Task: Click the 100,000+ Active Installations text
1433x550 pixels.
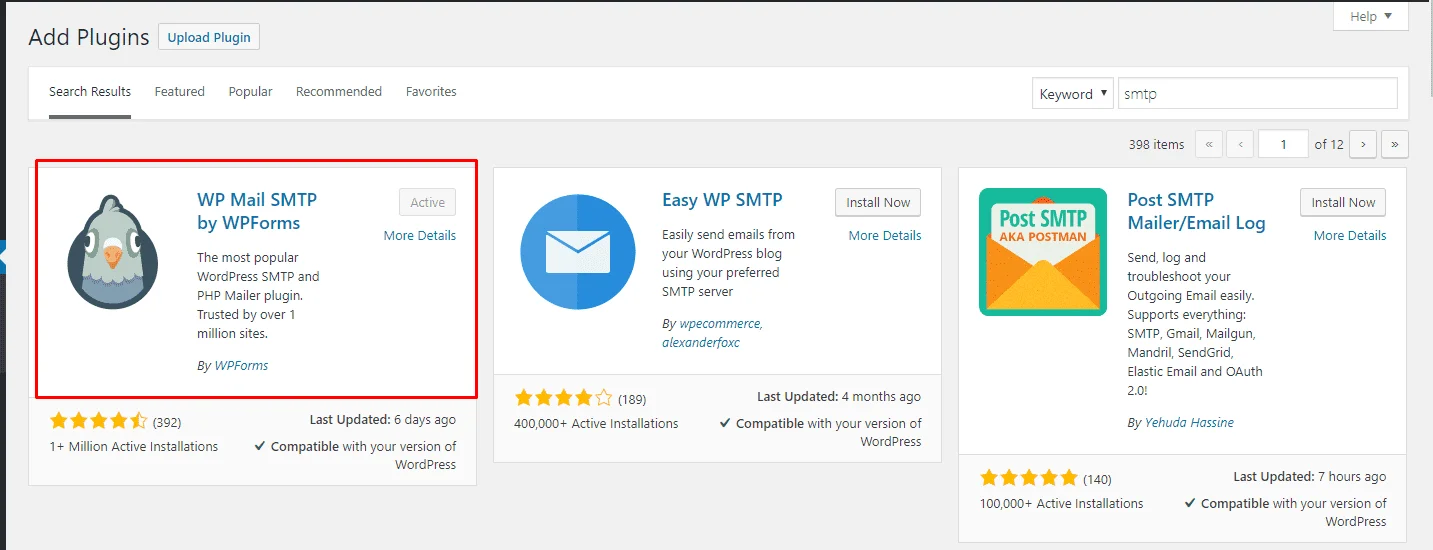Action: pos(1062,504)
